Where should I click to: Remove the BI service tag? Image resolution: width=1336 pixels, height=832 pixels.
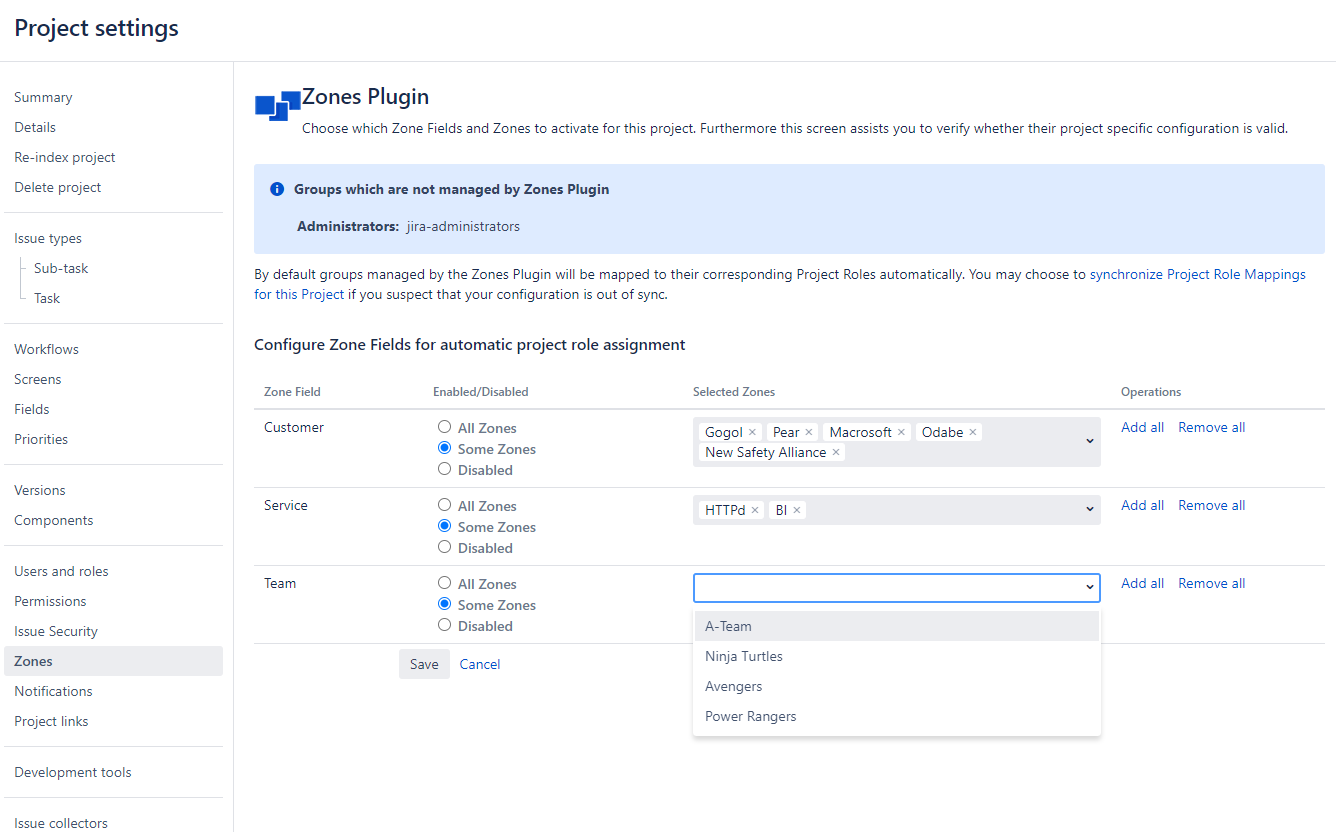797,511
